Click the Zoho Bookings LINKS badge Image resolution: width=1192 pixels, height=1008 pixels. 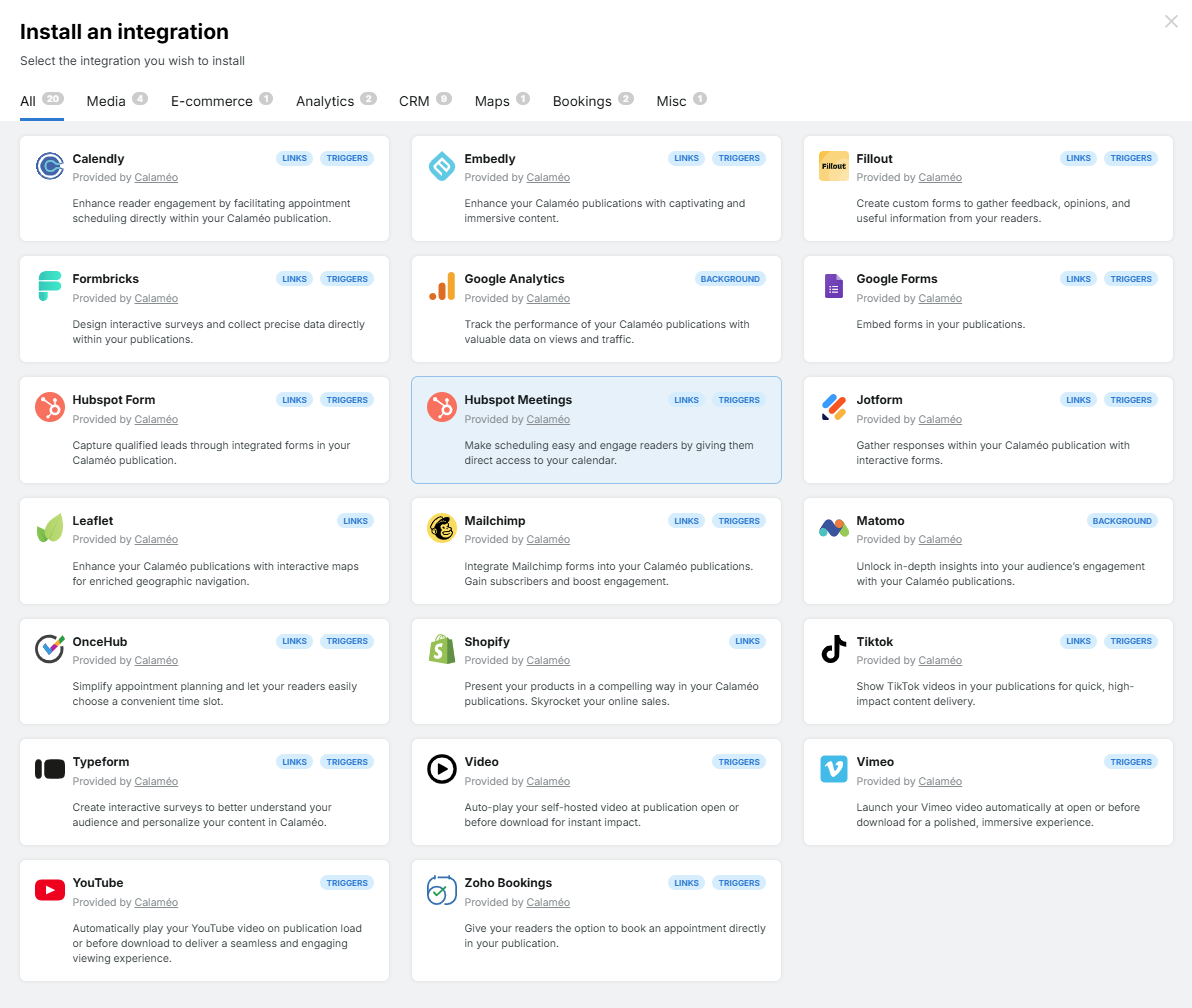[686, 883]
